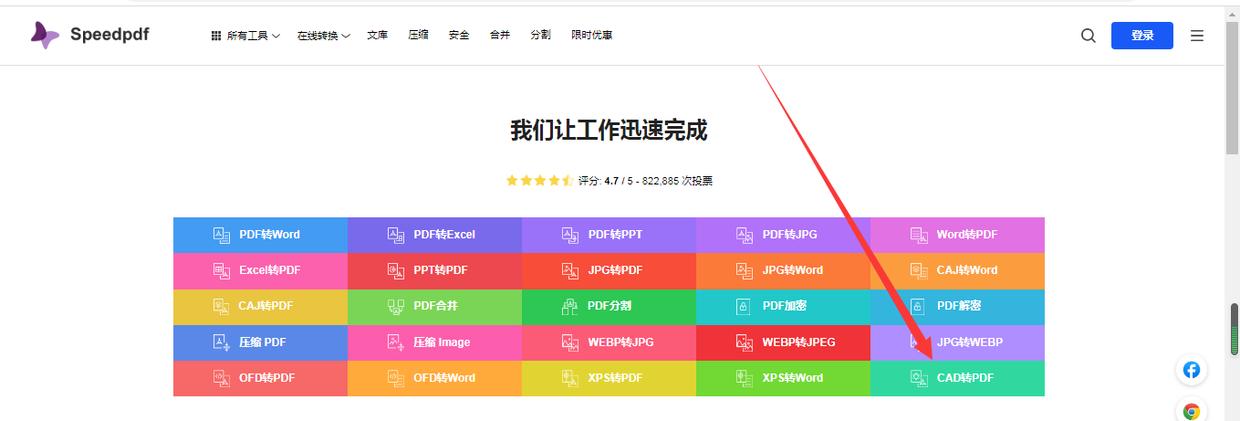
Task: Open the JPG转WEBP tool label
Action: 970,342
